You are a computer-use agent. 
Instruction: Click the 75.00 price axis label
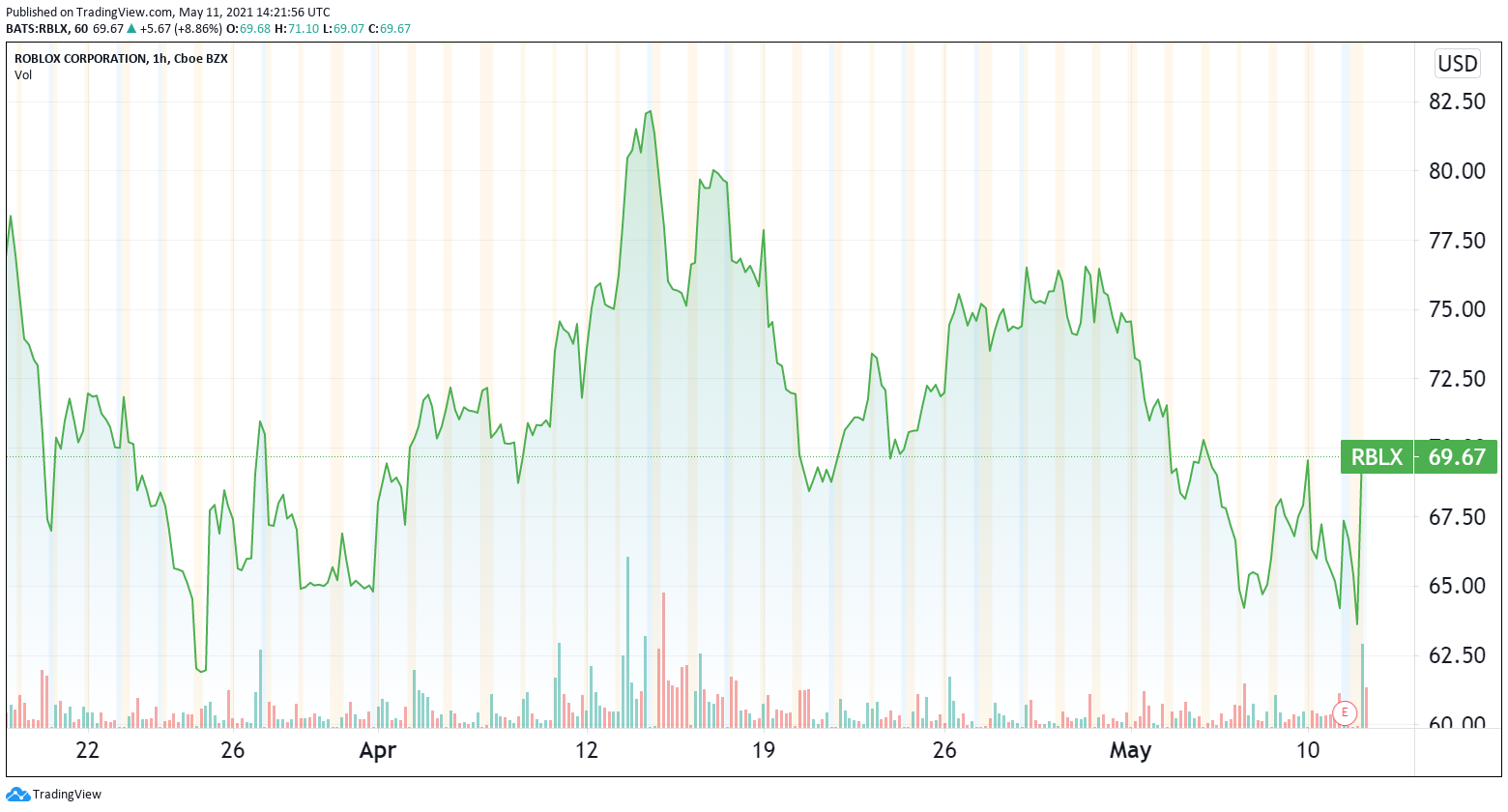(x=1457, y=309)
